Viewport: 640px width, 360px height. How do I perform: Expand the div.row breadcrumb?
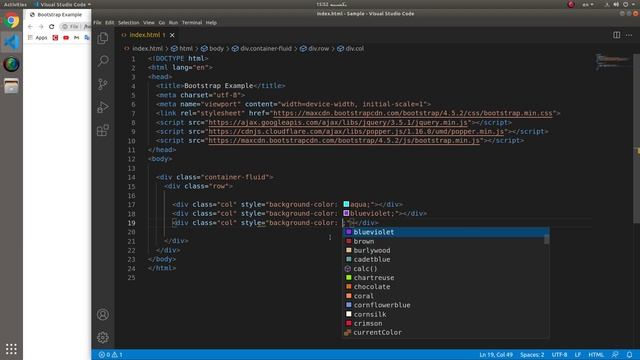click(x=314, y=49)
